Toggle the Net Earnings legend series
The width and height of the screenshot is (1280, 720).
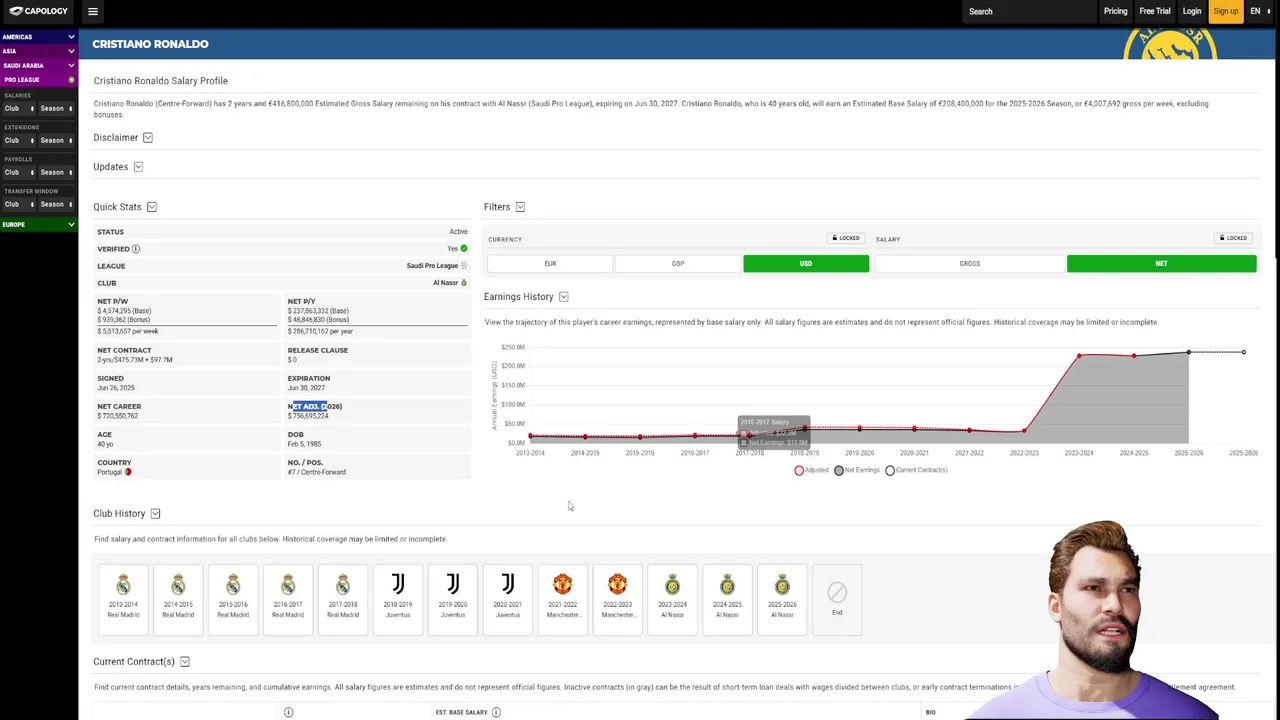pos(857,470)
